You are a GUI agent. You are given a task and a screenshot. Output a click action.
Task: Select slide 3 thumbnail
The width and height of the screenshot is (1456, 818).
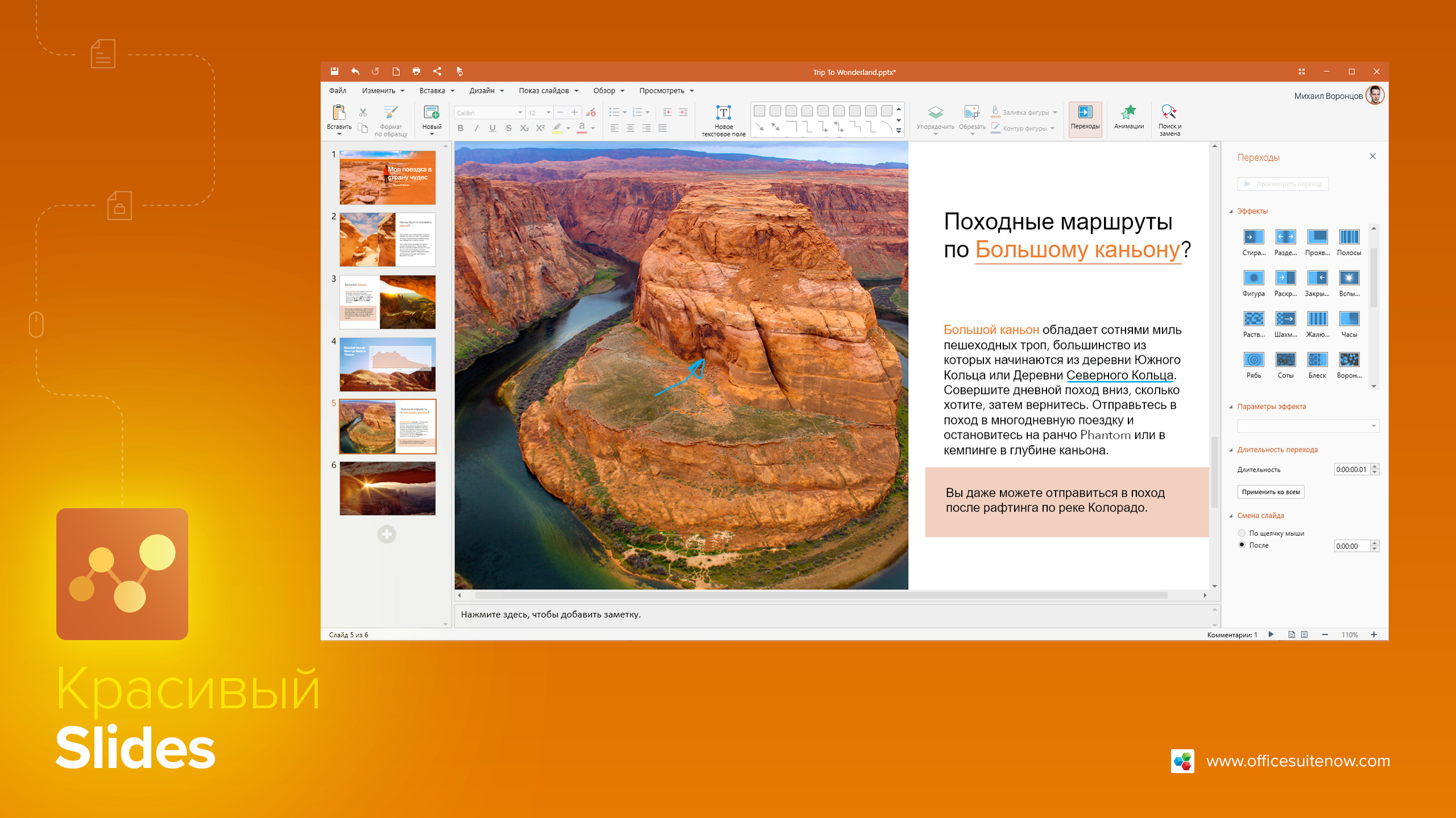(387, 302)
